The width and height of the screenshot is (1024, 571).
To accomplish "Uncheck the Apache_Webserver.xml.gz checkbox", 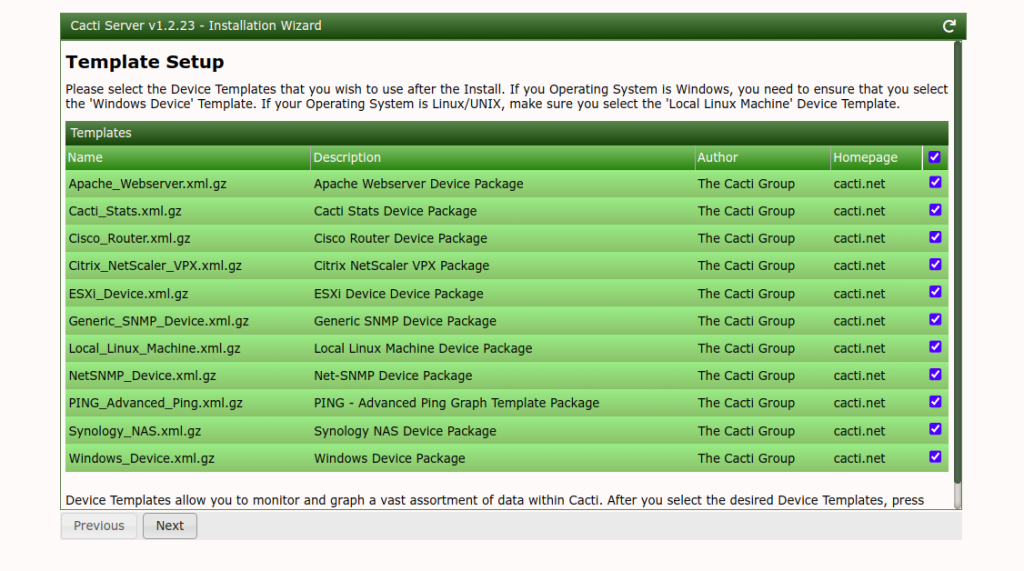I will point(935,182).
